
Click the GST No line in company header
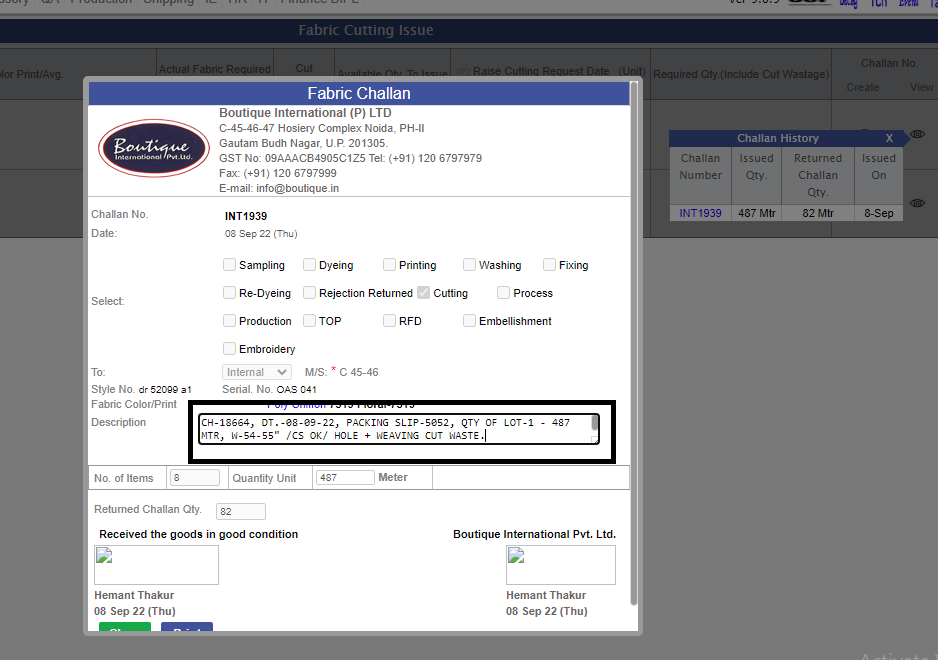click(x=350, y=158)
